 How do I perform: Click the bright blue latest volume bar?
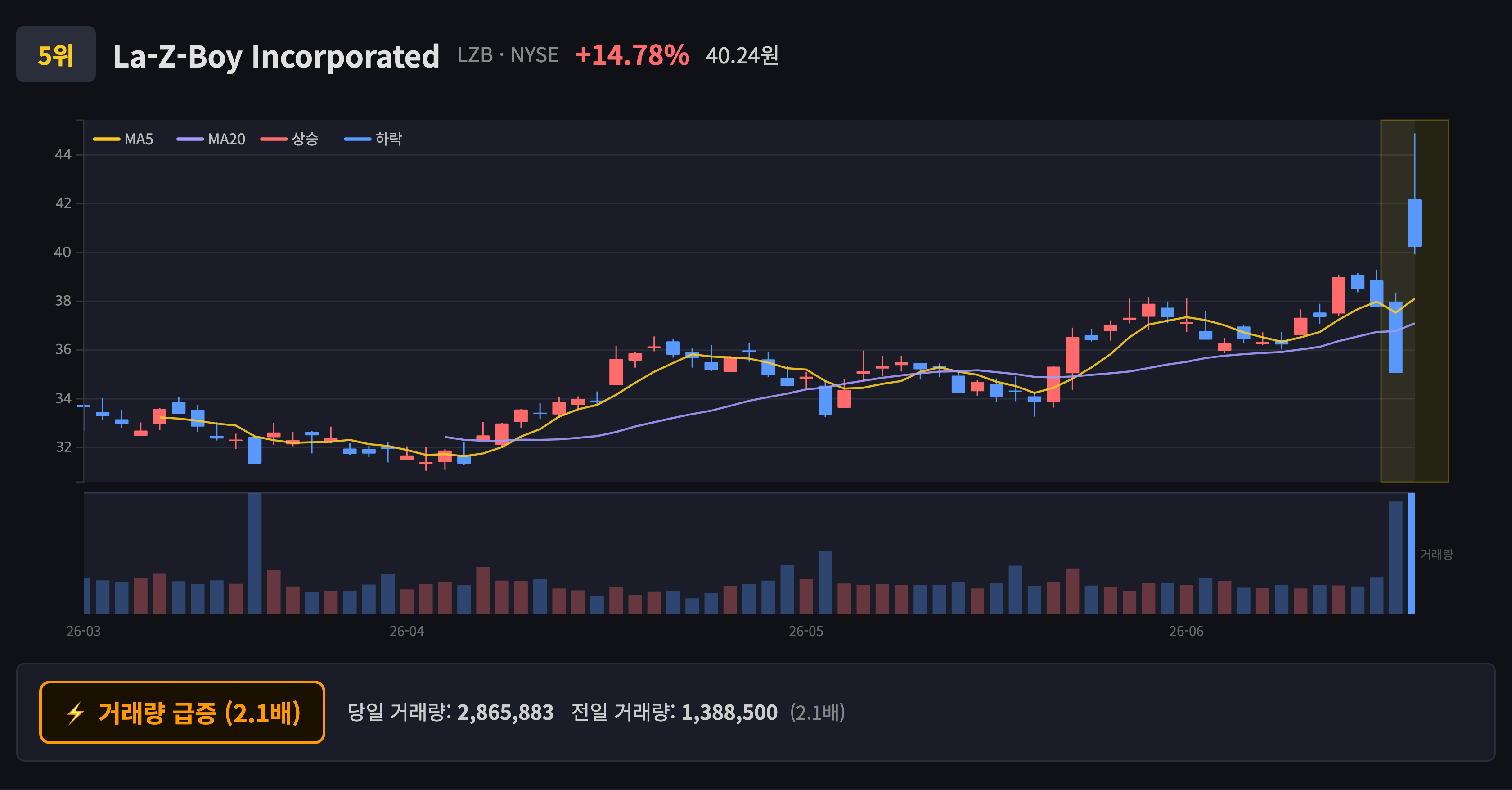tap(1412, 554)
